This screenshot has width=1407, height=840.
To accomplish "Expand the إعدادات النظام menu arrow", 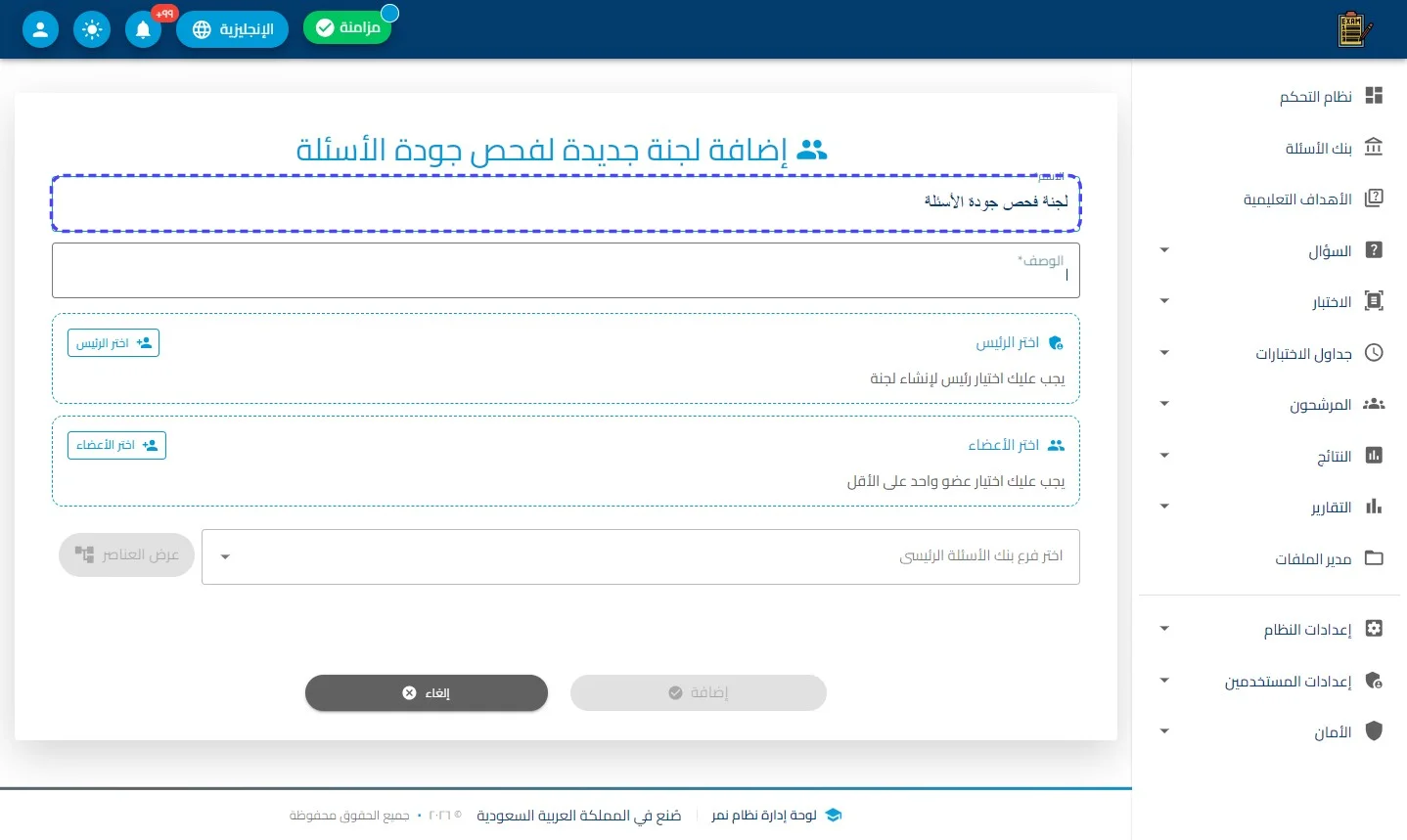I will point(1164,629).
